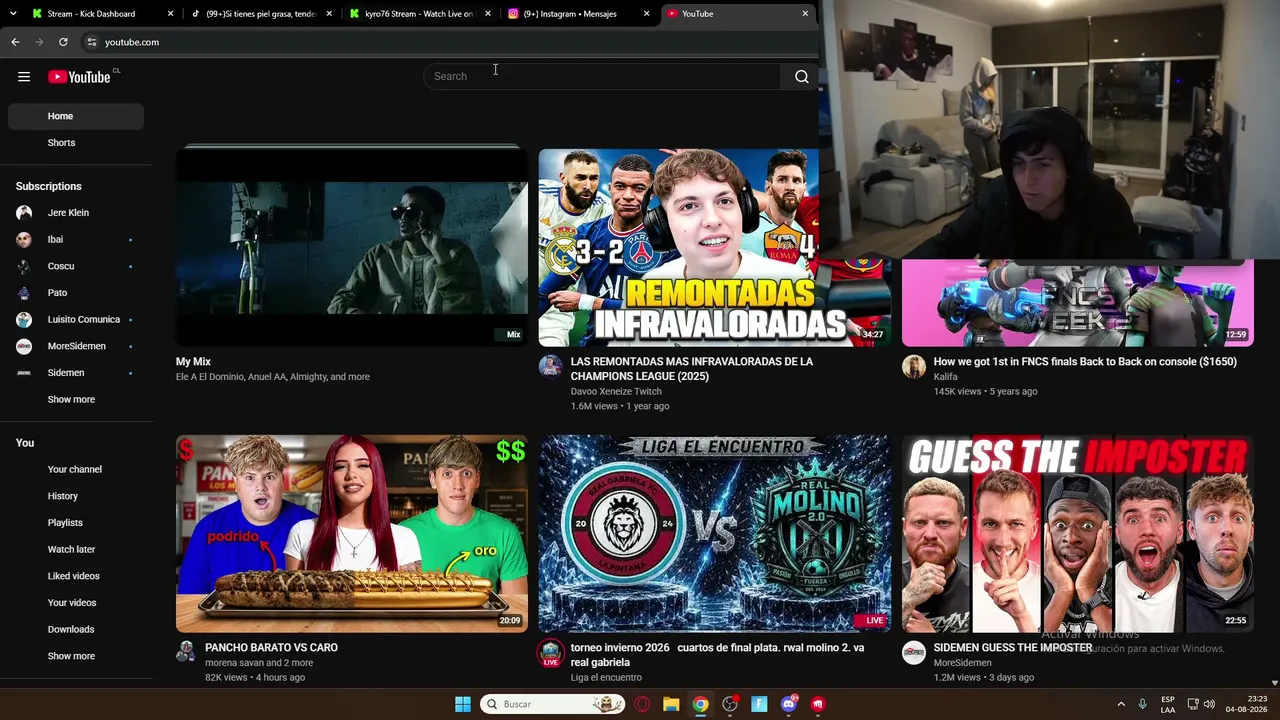Open Your channel in sidebar
This screenshot has width=1280, height=720.
[76, 470]
